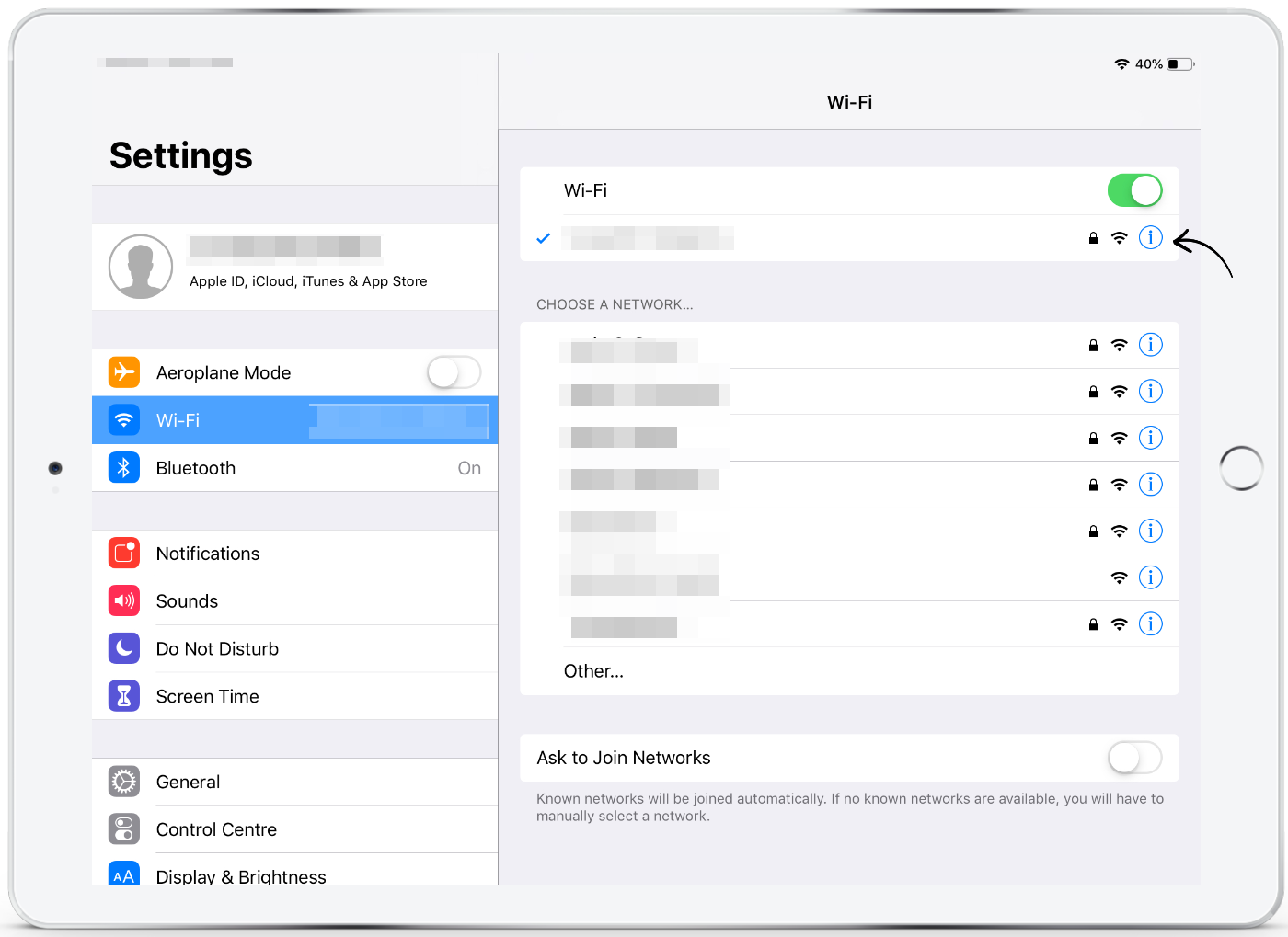Enable Ask to Join Networks

1134,758
